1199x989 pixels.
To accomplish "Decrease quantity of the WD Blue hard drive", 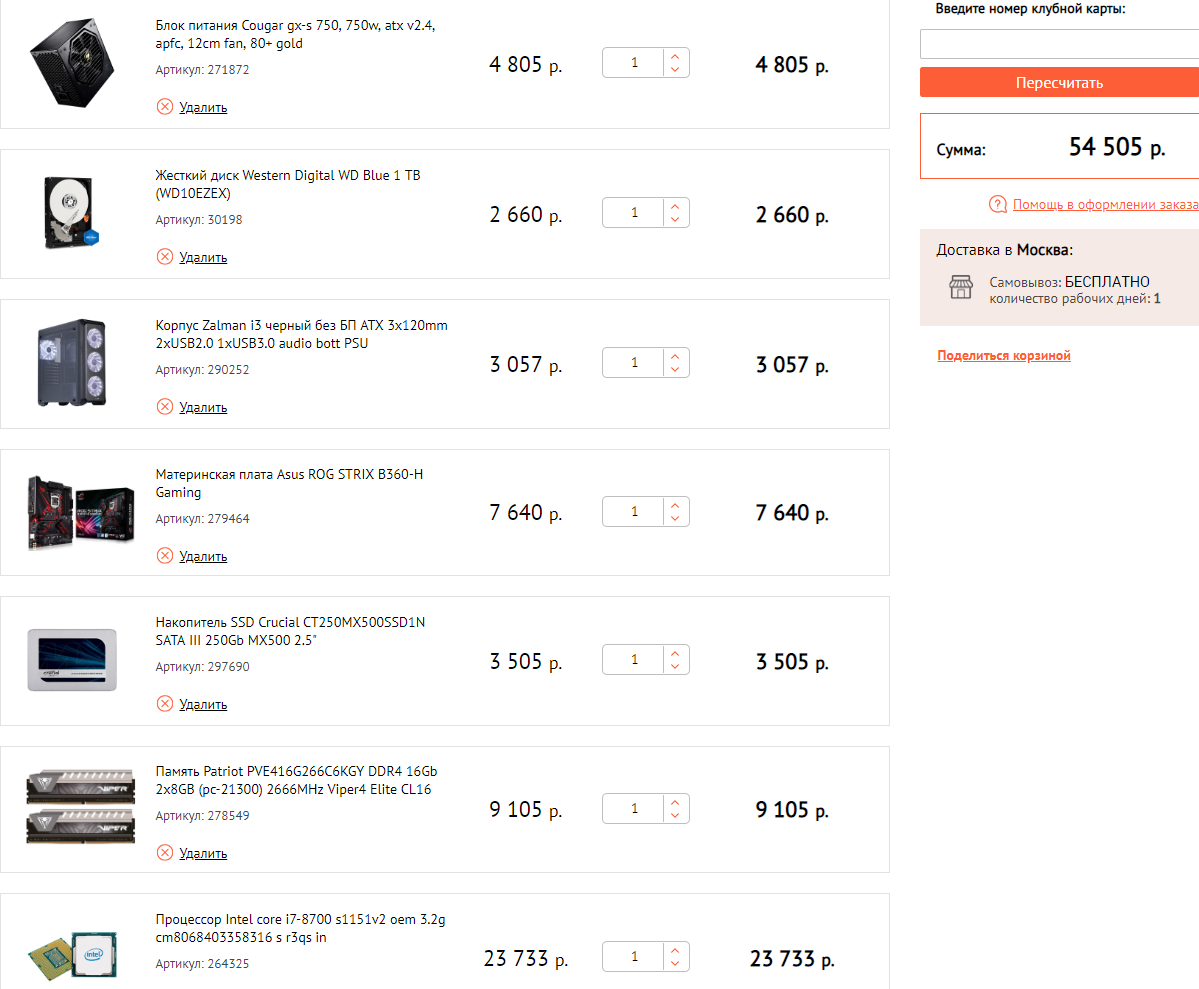I will click(x=675, y=219).
